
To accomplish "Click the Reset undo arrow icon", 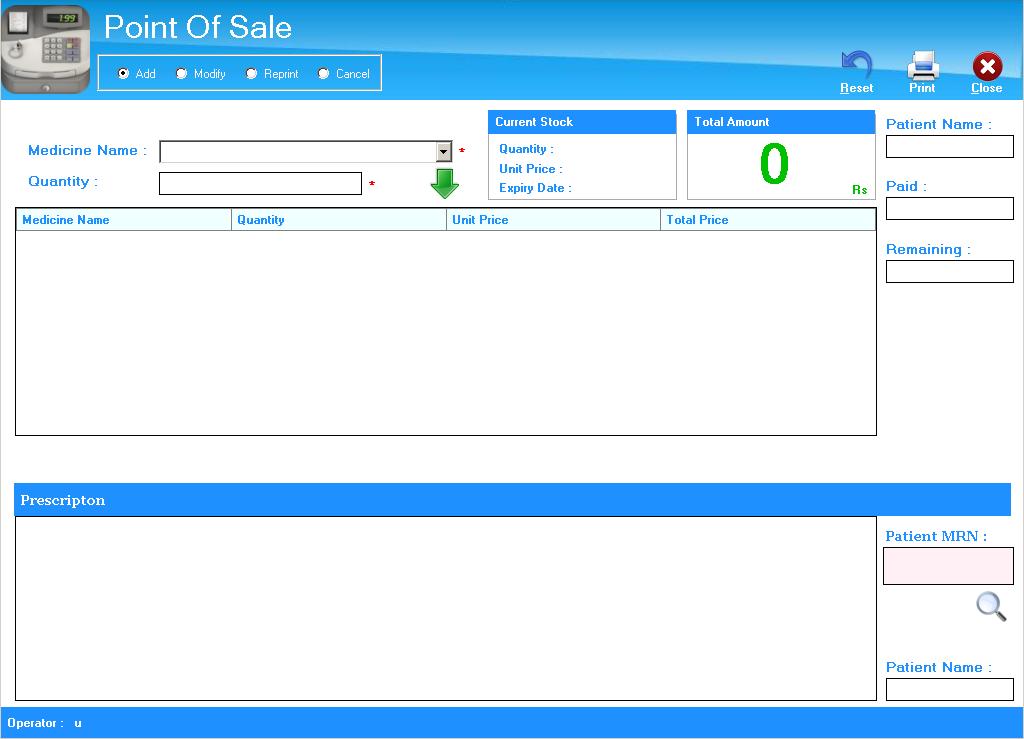I will [856, 65].
